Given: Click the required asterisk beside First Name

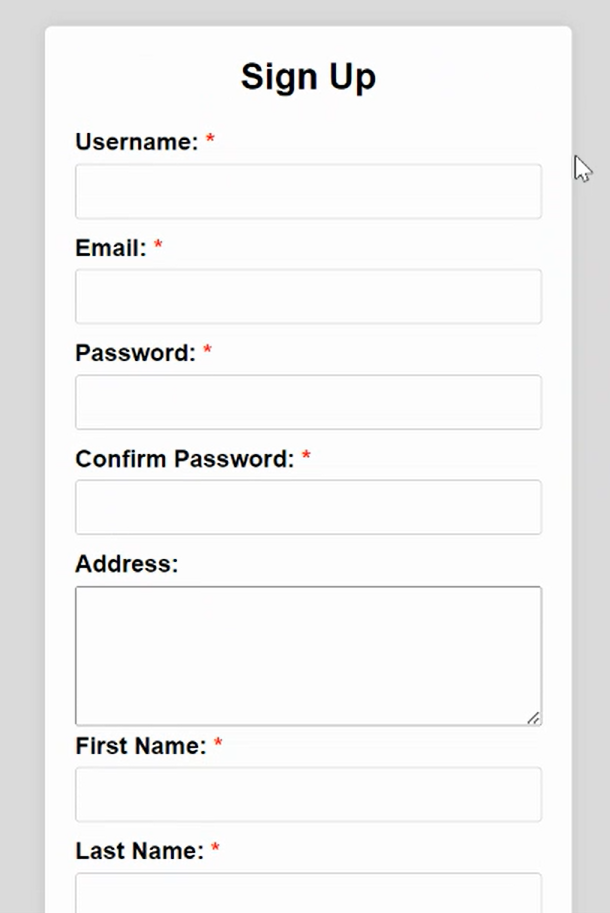Looking at the screenshot, I should (x=218, y=744).
